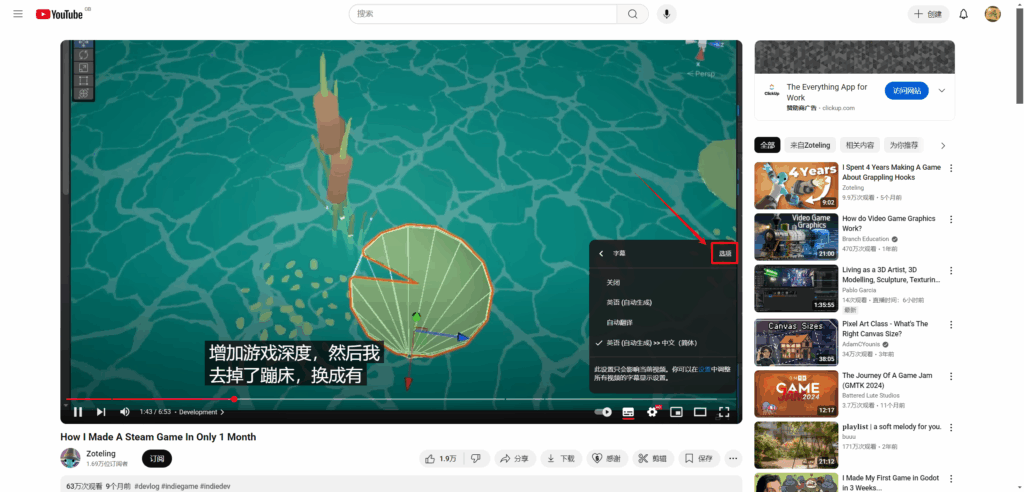Click the 创建 create button
Image resolution: width=1024 pixels, height=492 pixels.
(x=928, y=14)
